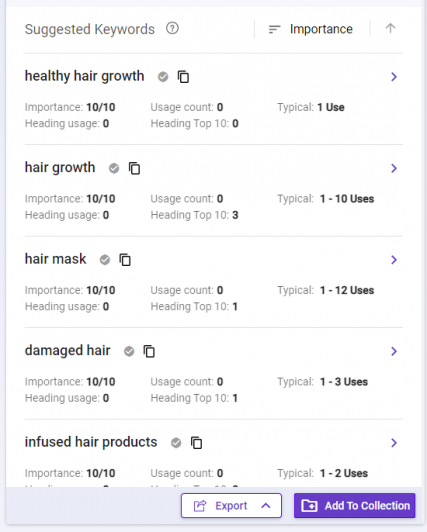The image size is (427, 532).
Task: Copy the 'damaged hair' keyword
Action: coord(149,352)
